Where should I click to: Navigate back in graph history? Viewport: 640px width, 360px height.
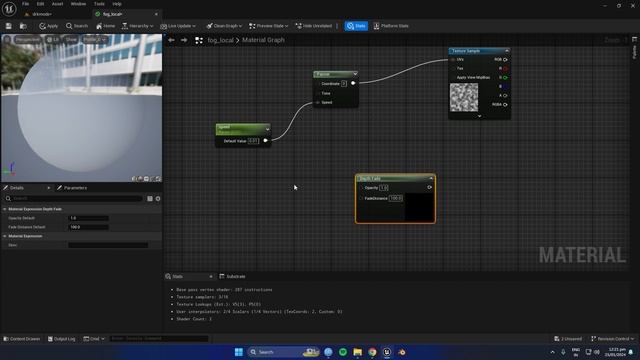click(x=171, y=40)
